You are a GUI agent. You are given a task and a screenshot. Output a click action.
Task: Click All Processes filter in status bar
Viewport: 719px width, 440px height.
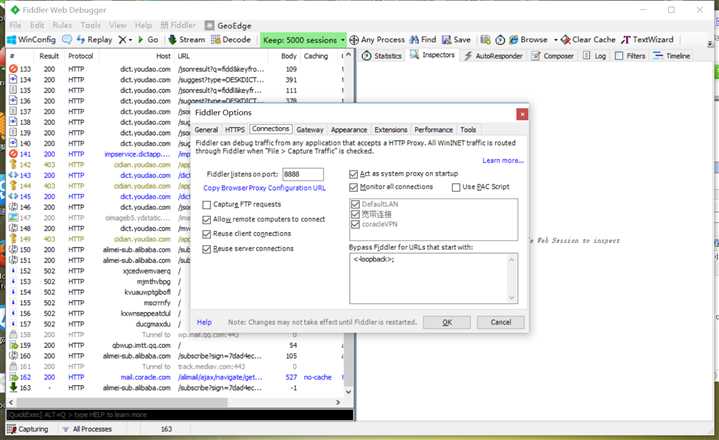coord(87,429)
